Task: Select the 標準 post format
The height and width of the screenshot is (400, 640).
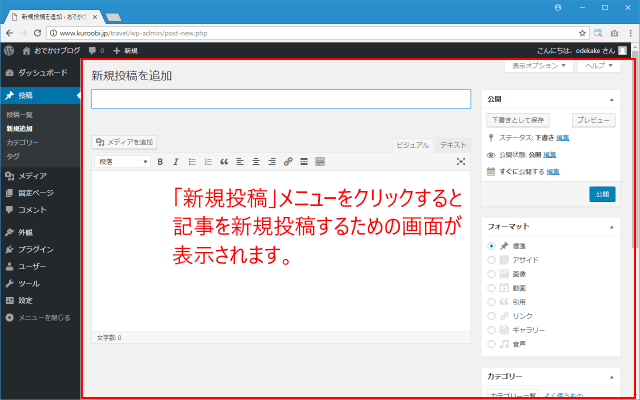Action: point(491,246)
